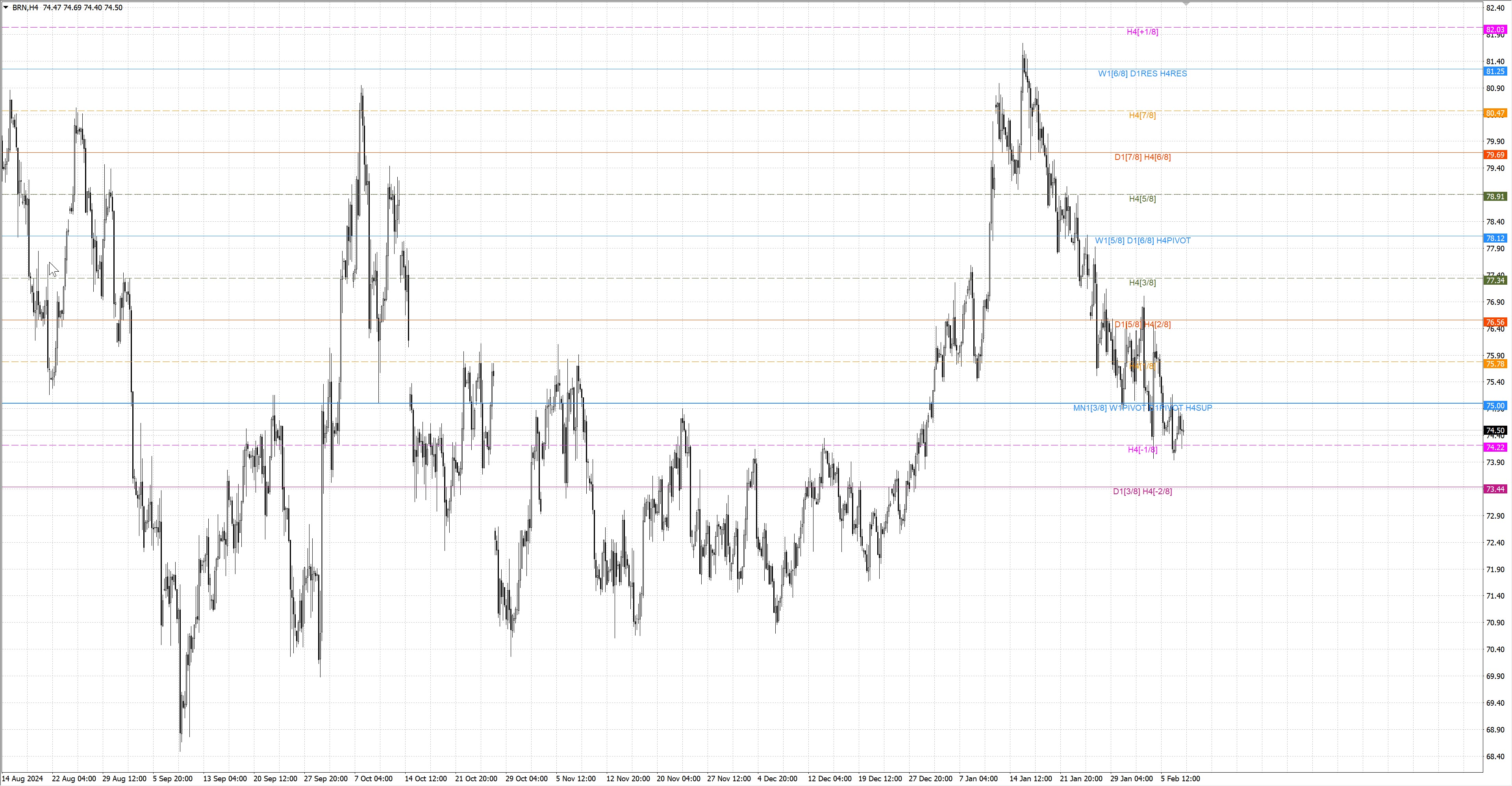Viewport: 1512px width, 786px height.
Task: Click the BRN,H4 symbol title text
Action: click(x=25, y=7)
